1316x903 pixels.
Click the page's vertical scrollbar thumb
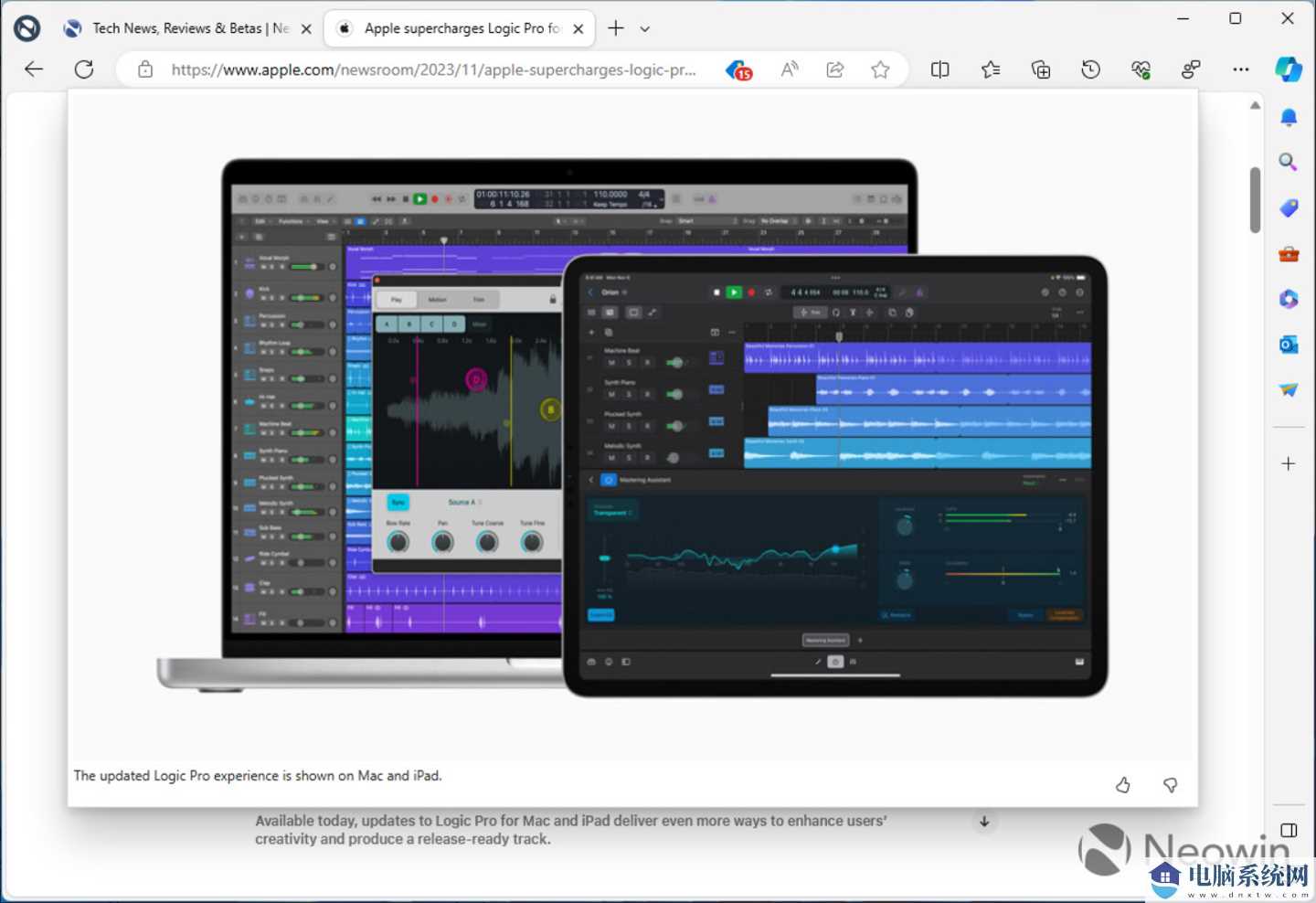[x=1256, y=200]
